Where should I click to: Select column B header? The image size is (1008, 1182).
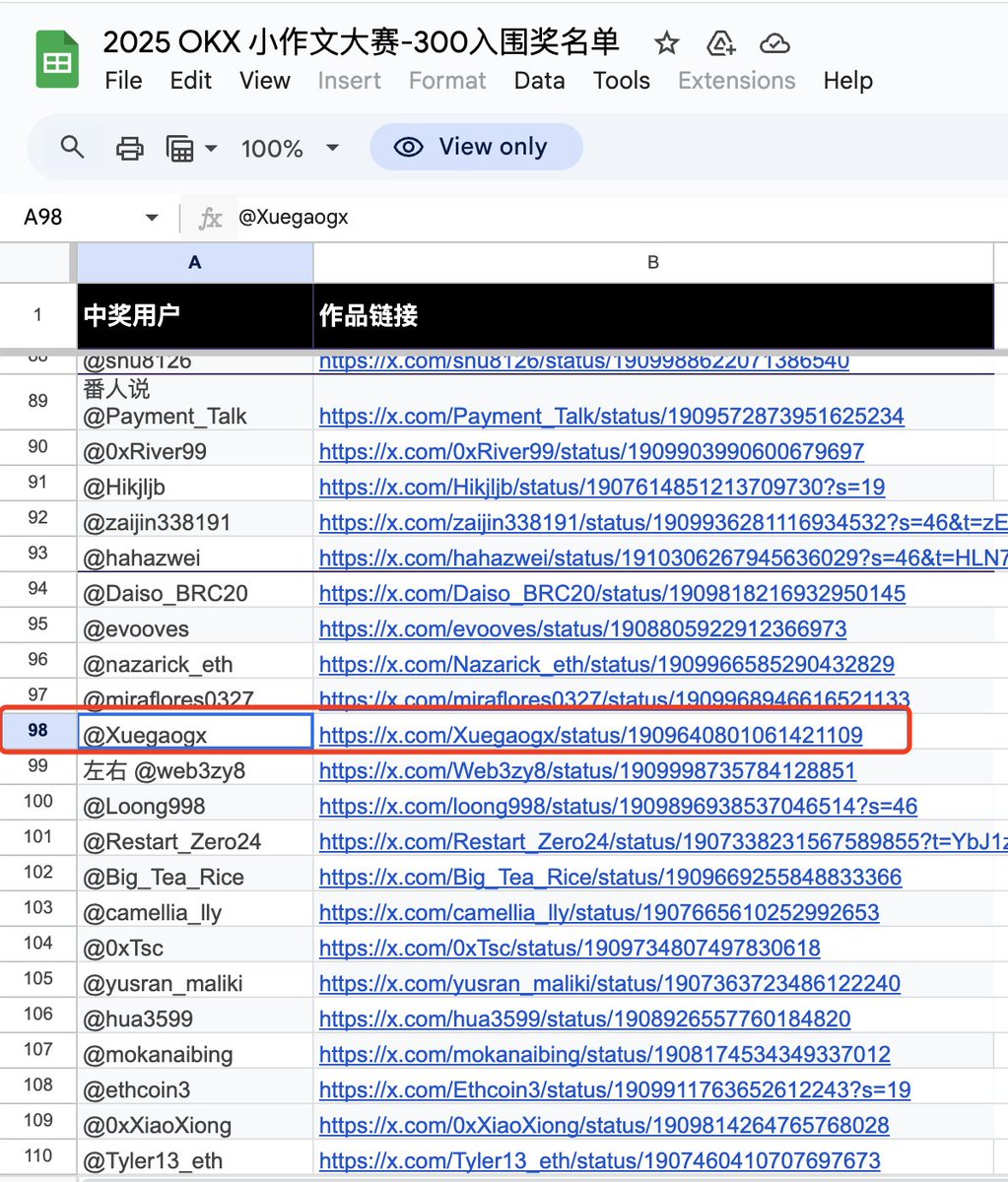(653, 262)
